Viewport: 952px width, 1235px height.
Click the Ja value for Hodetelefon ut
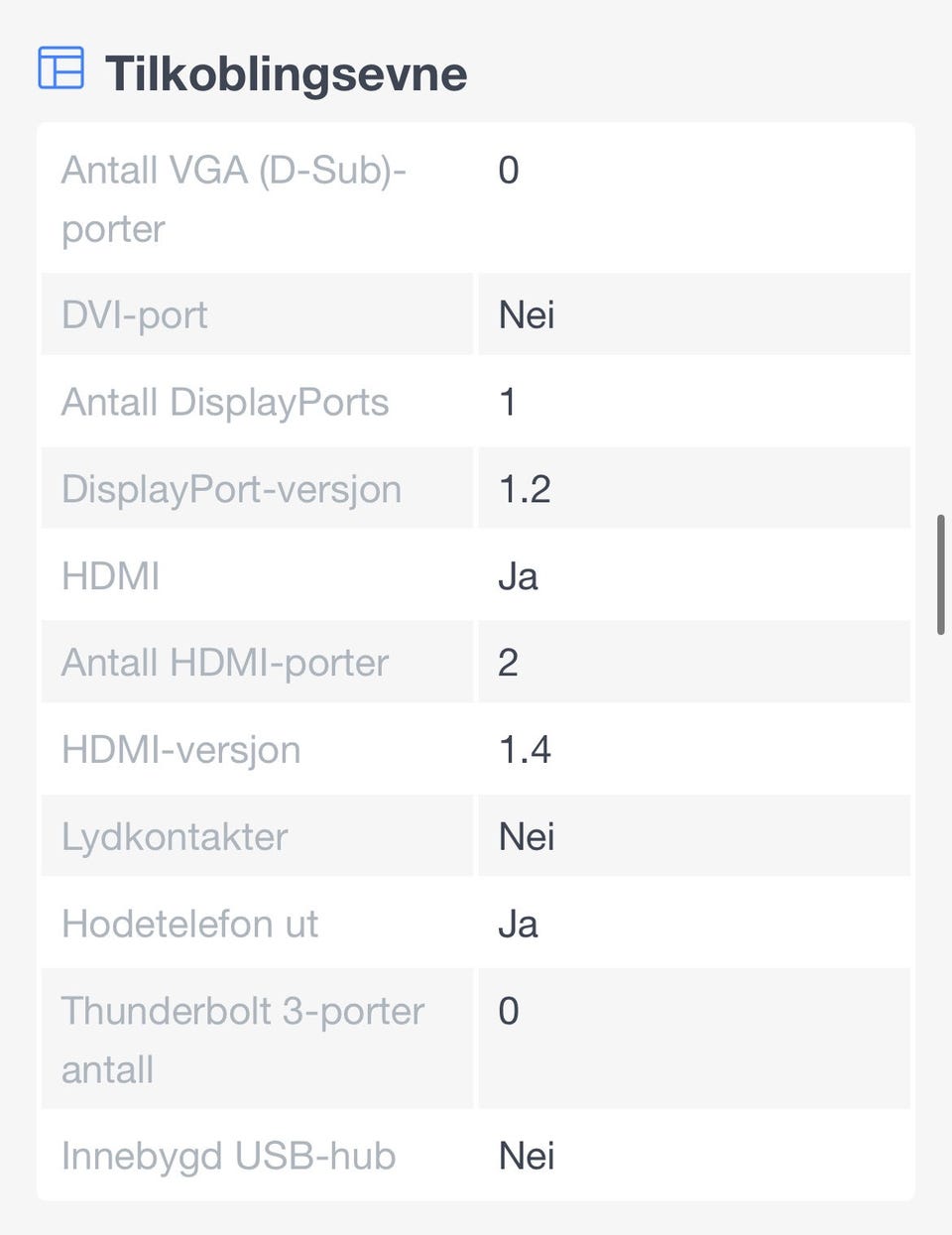pyautogui.click(x=518, y=925)
